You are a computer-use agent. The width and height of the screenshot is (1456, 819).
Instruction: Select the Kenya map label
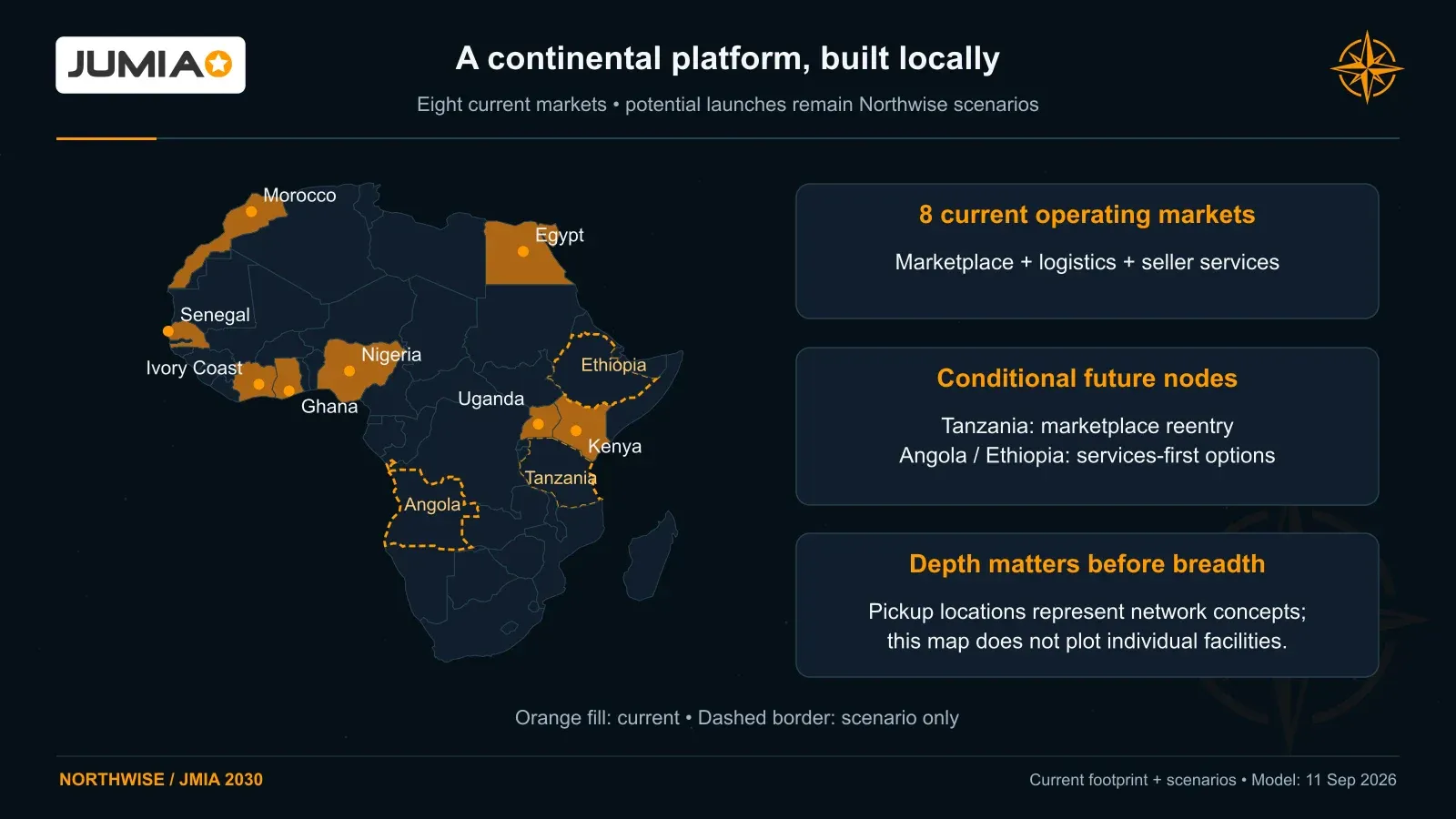click(615, 446)
